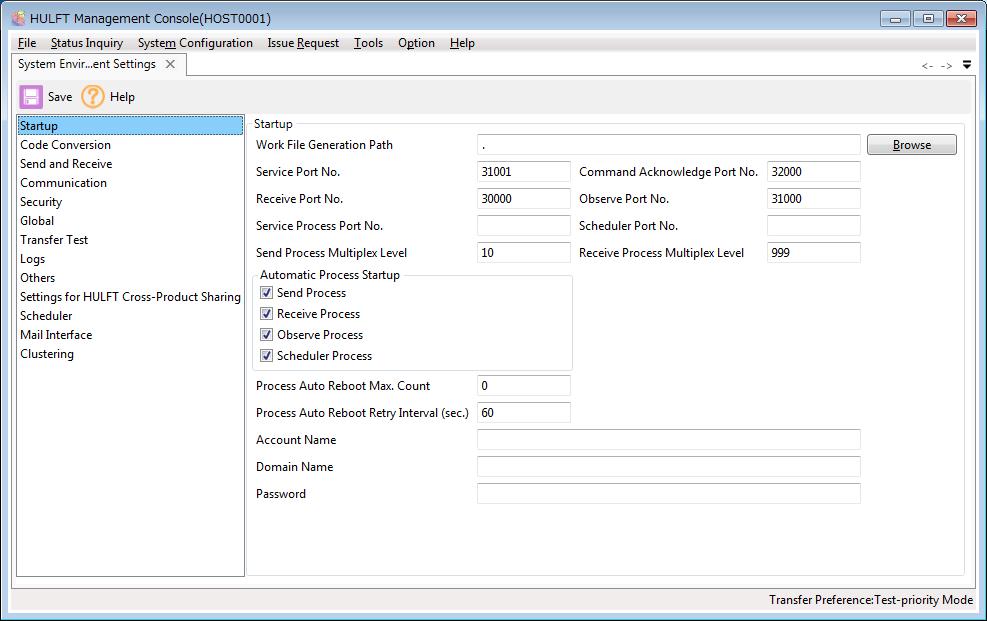
Task: Click the Password field
Action: [x=668, y=494]
